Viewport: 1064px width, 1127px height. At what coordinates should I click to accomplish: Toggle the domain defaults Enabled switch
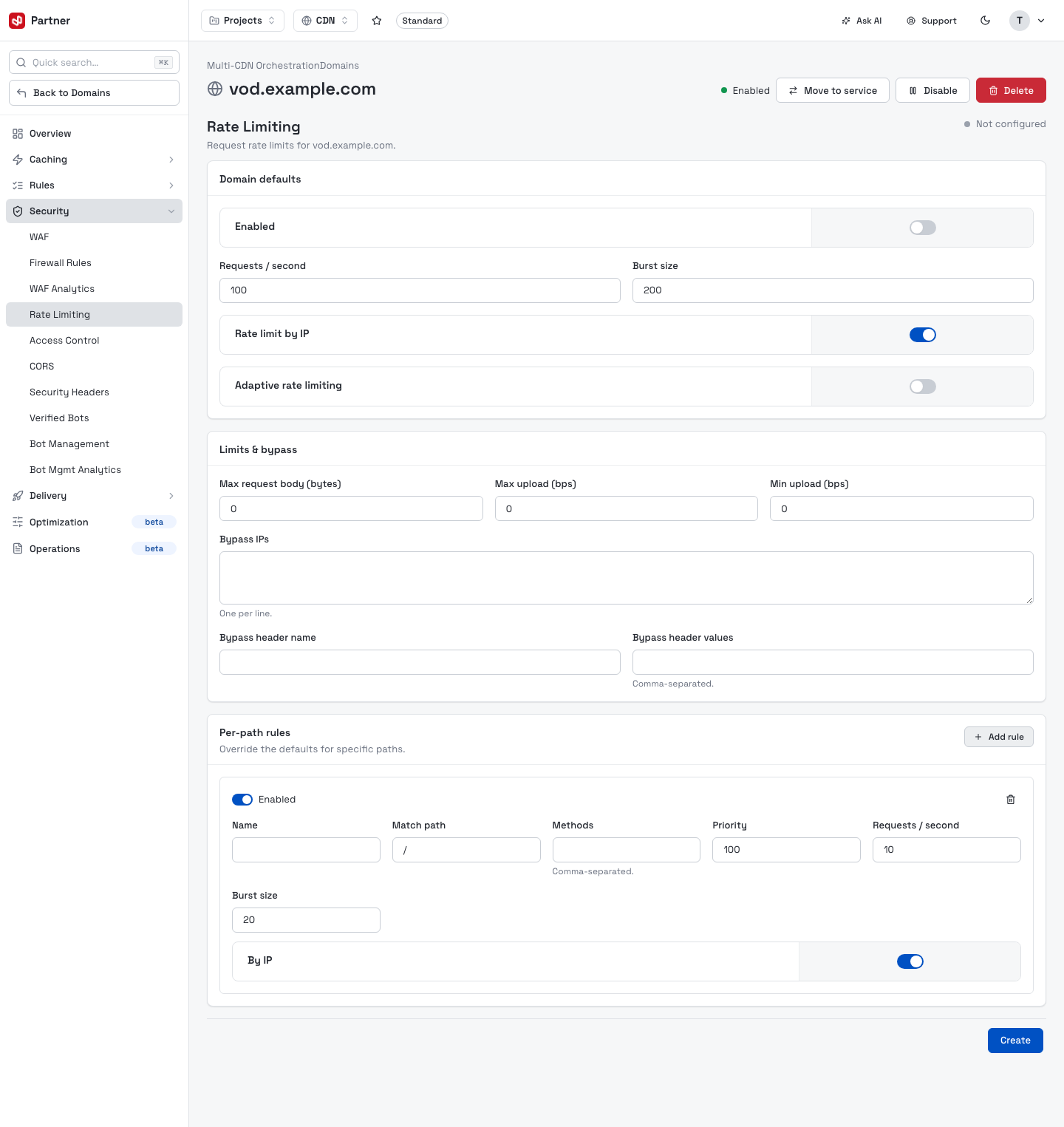[923, 228]
